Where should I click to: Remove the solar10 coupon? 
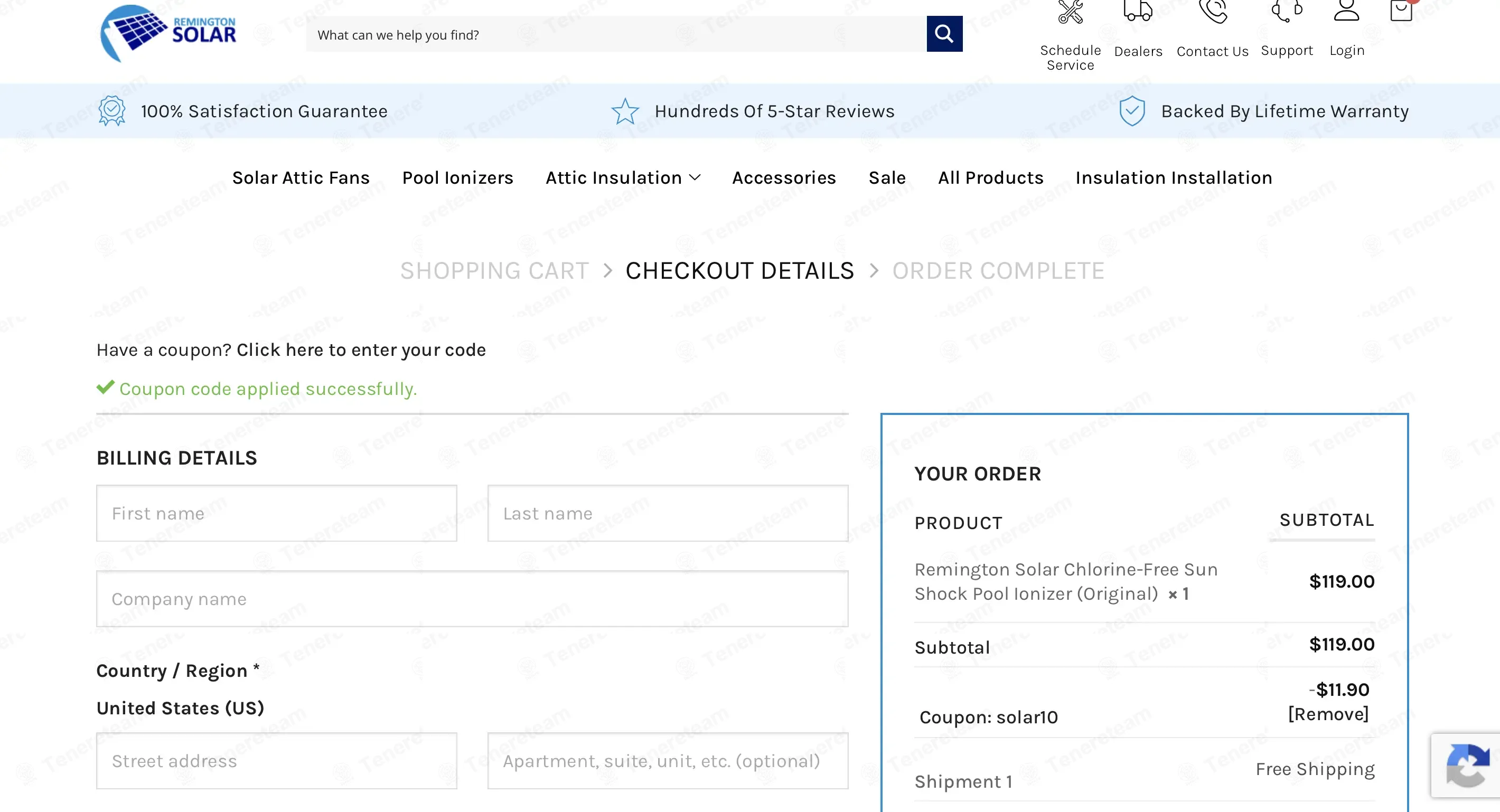pyautogui.click(x=1328, y=714)
